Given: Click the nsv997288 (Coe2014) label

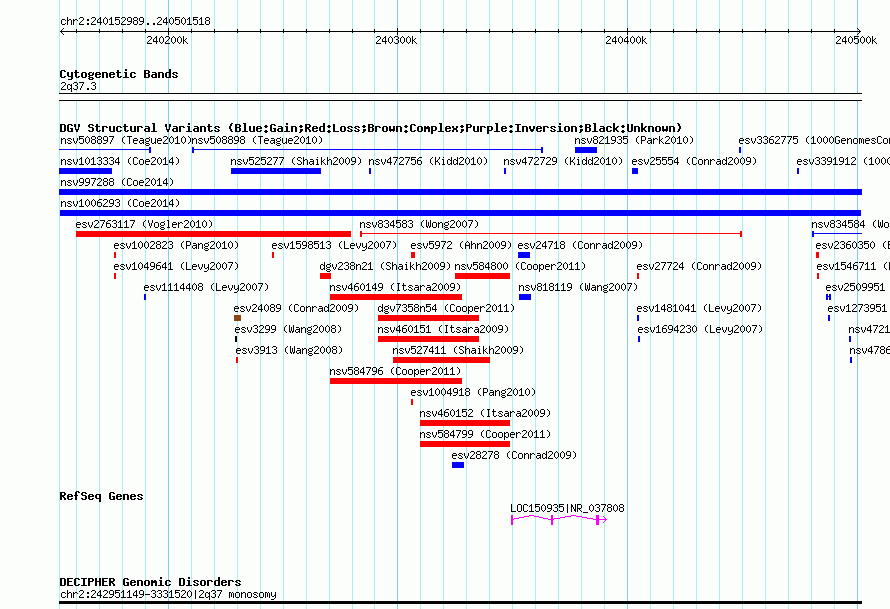Looking at the screenshot, I should (x=117, y=182).
